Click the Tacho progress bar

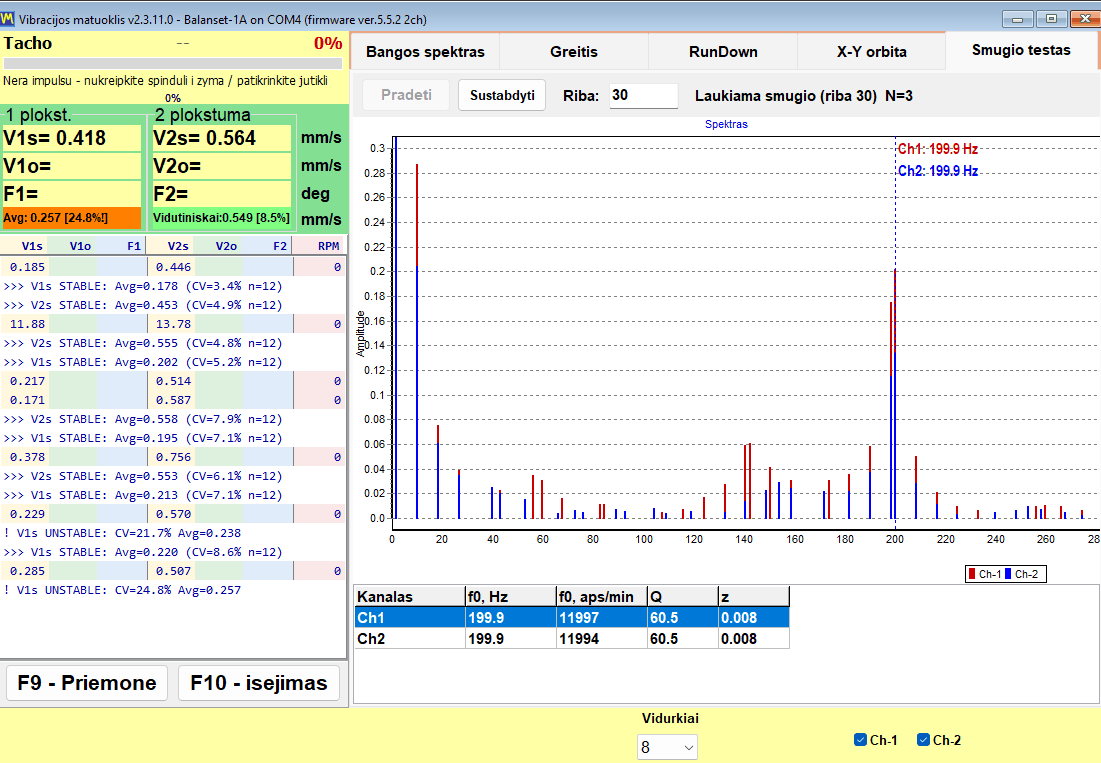click(x=173, y=64)
